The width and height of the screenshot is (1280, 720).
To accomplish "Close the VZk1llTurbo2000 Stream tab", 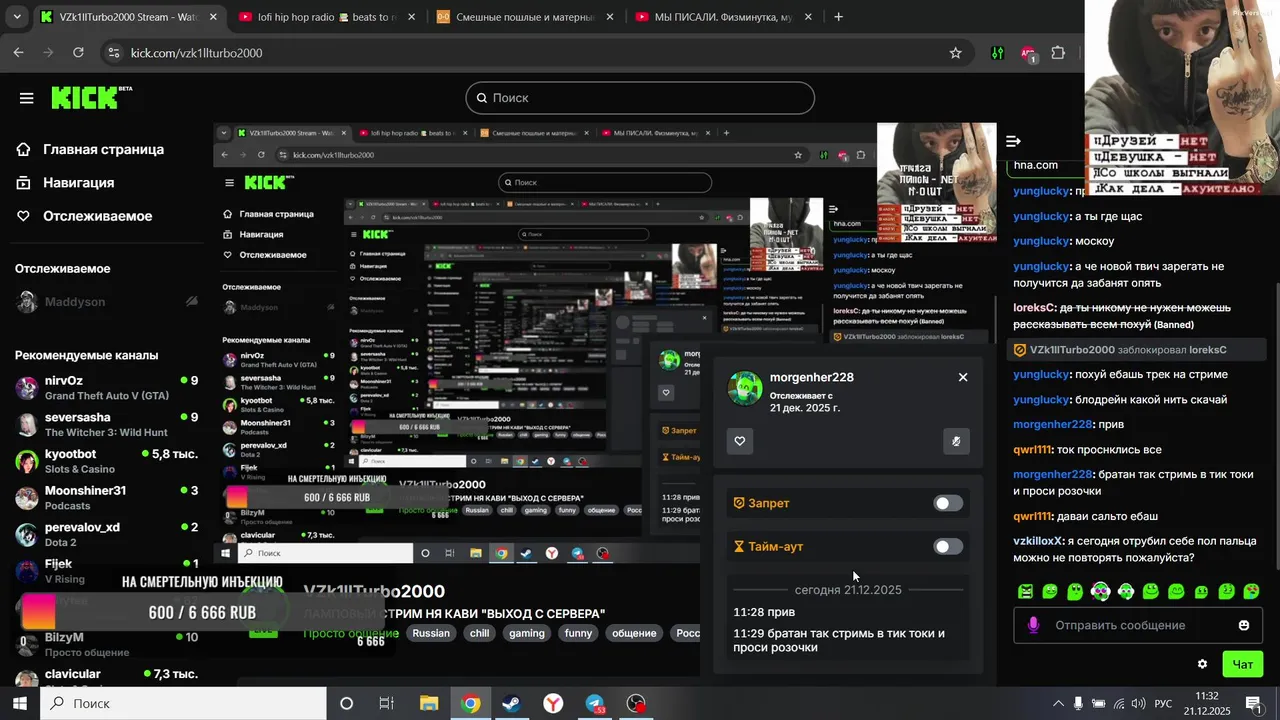I will [x=213, y=17].
